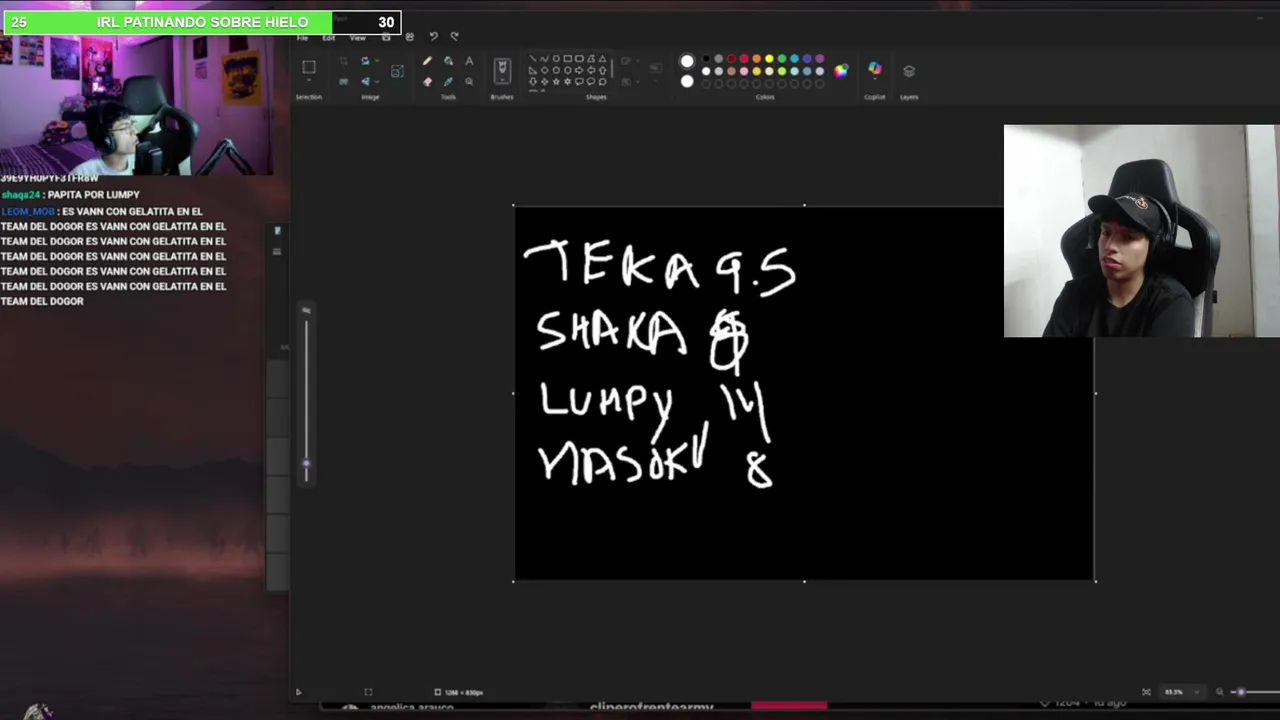Click the 'IRL PATINANDO SOBRE HIELO' goal bar

[x=201, y=22]
